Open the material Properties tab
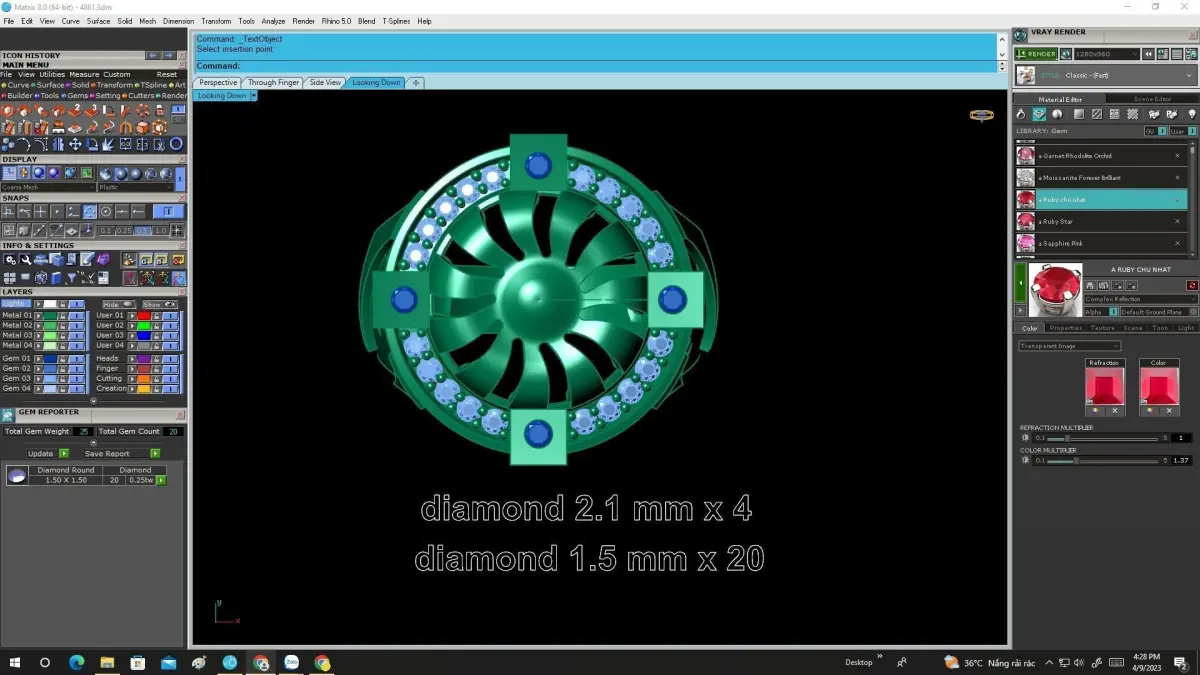Viewport: 1200px width, 675px height. pyautogui.click(x=1066, y=328)
